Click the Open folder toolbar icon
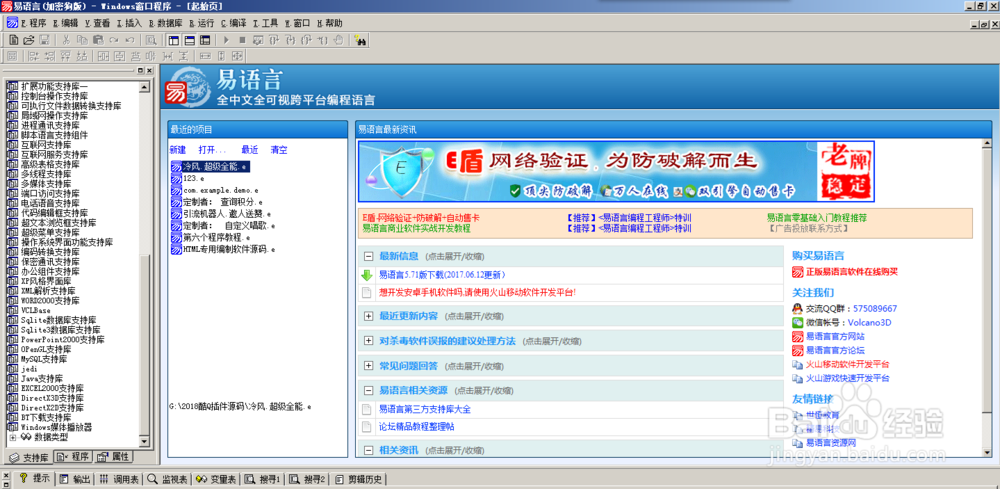The height and width of the screenshot is (489, 1000). tap(28, 40)
